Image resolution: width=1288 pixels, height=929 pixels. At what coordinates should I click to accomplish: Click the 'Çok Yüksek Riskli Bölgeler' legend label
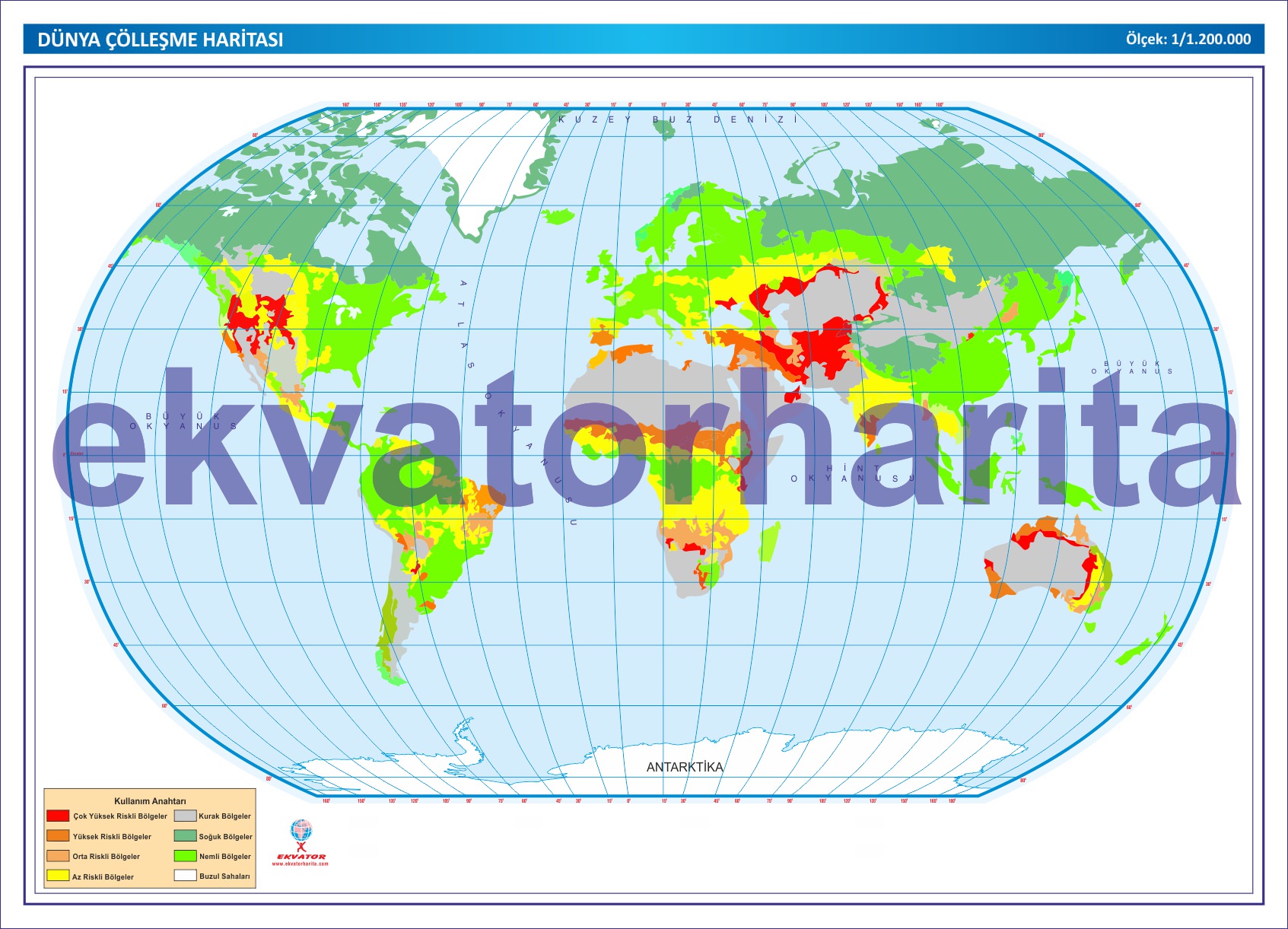pos(120,816)
